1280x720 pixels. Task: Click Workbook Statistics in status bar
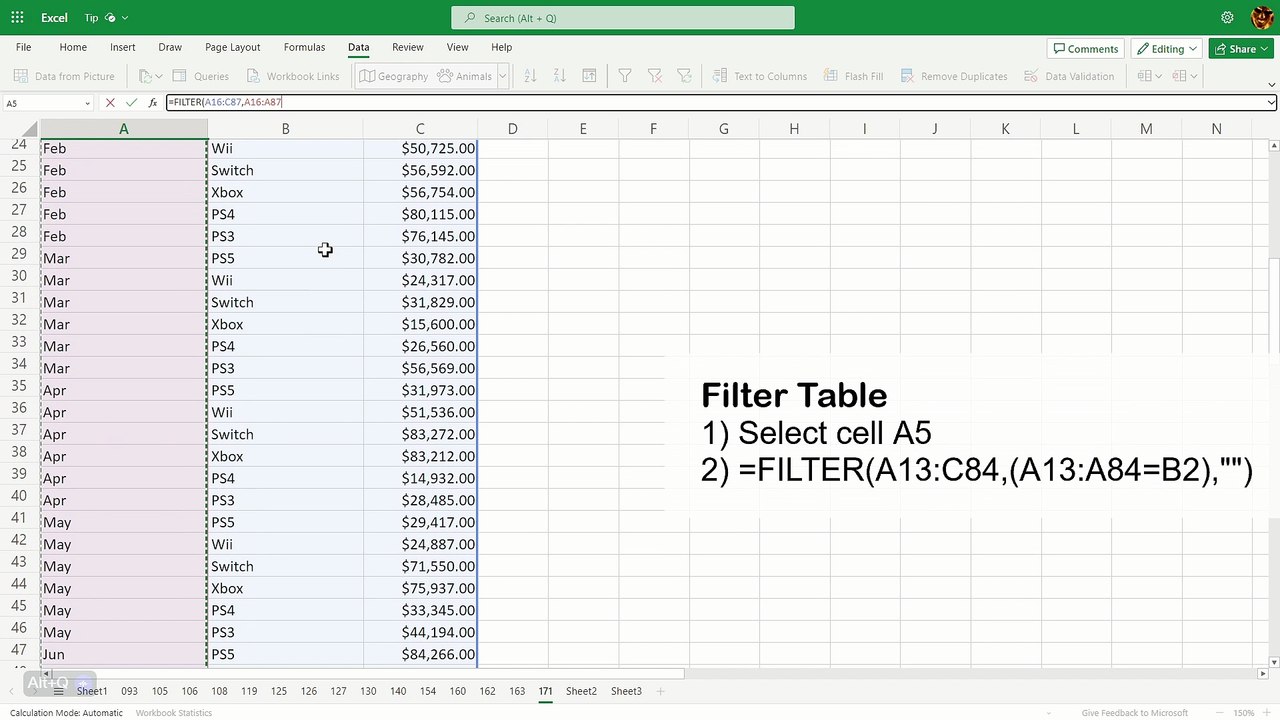(174, 713)
